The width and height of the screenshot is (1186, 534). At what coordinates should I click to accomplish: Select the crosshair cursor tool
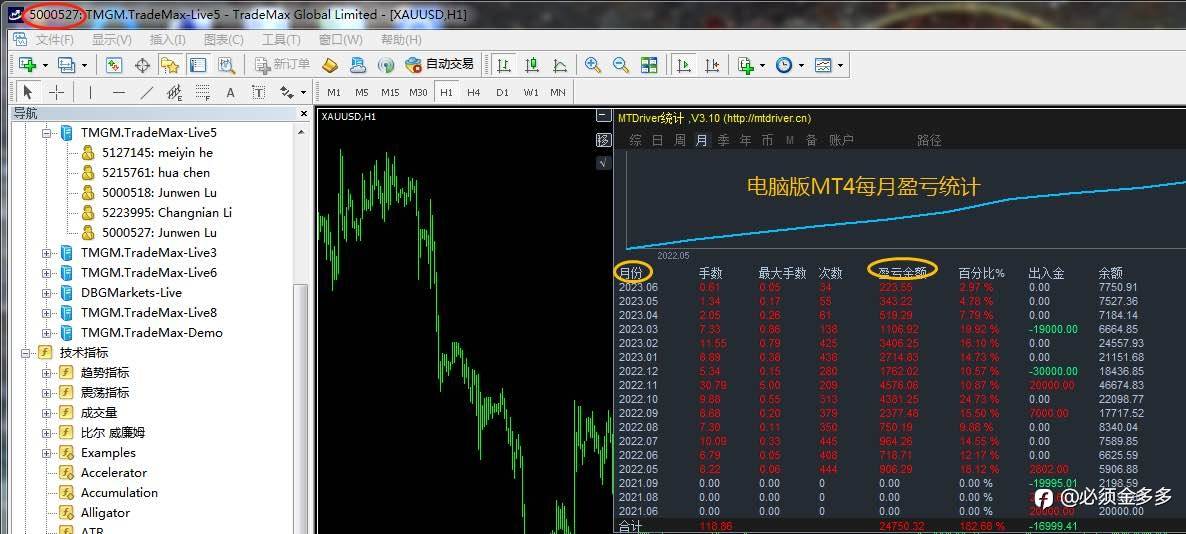point(57,92)
